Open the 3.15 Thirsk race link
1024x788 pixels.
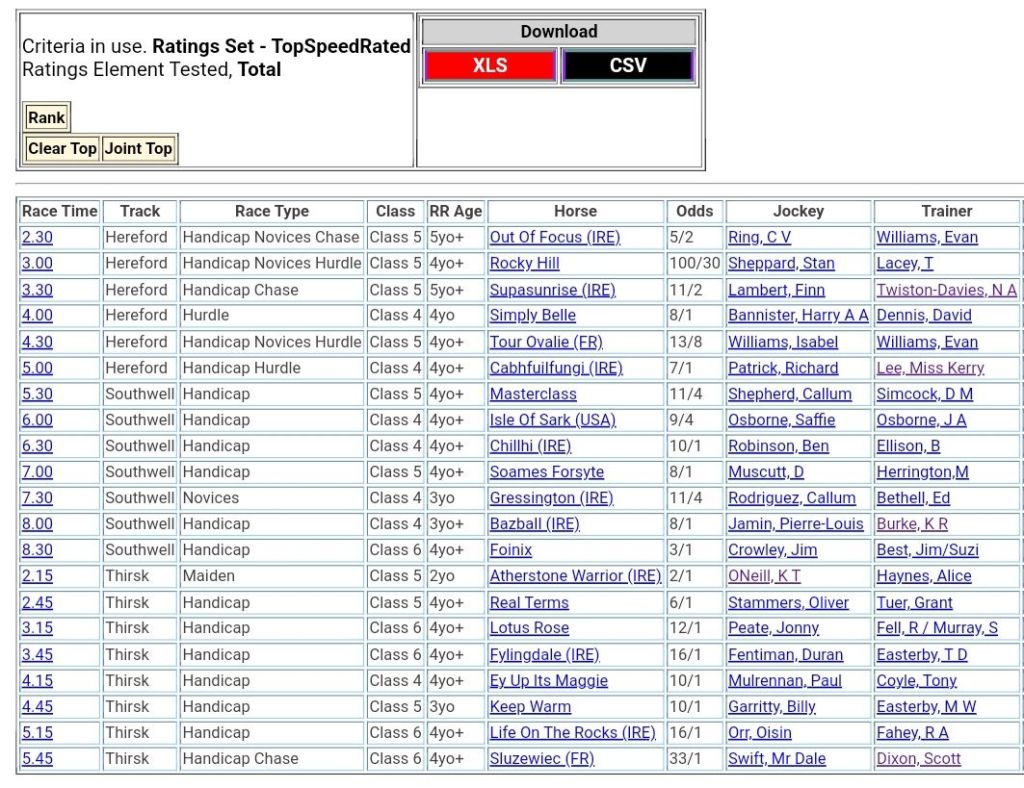[37, 628]
